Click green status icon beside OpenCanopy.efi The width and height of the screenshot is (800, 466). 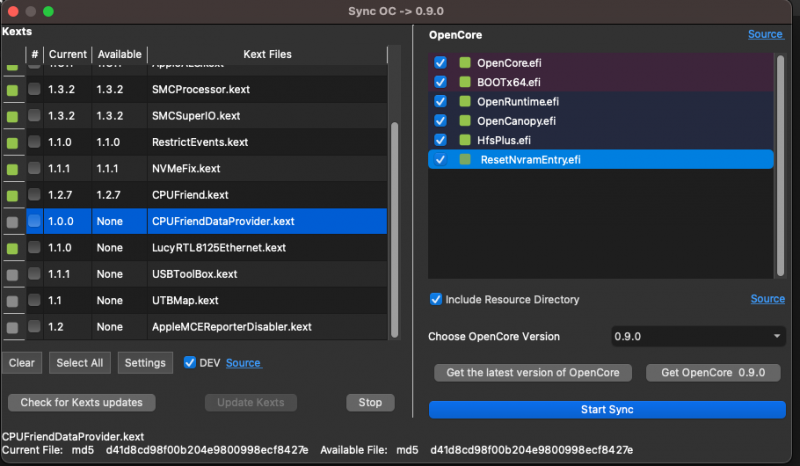[x=465, y=121]
